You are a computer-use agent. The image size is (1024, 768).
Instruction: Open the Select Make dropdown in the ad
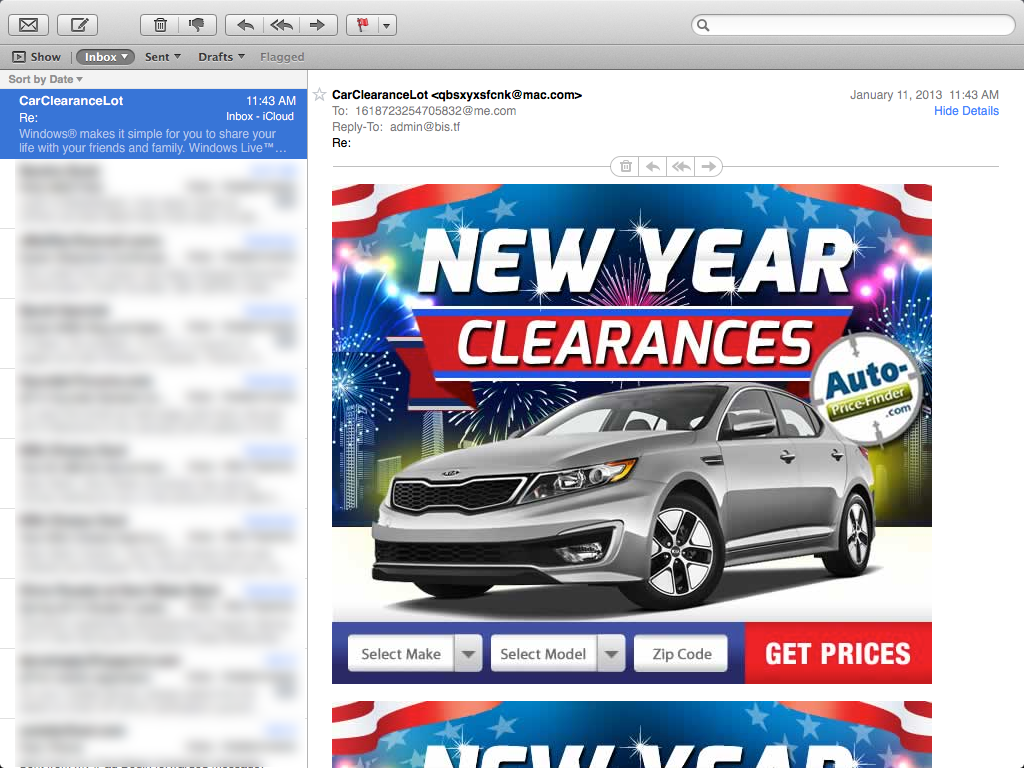pos(415,653)
